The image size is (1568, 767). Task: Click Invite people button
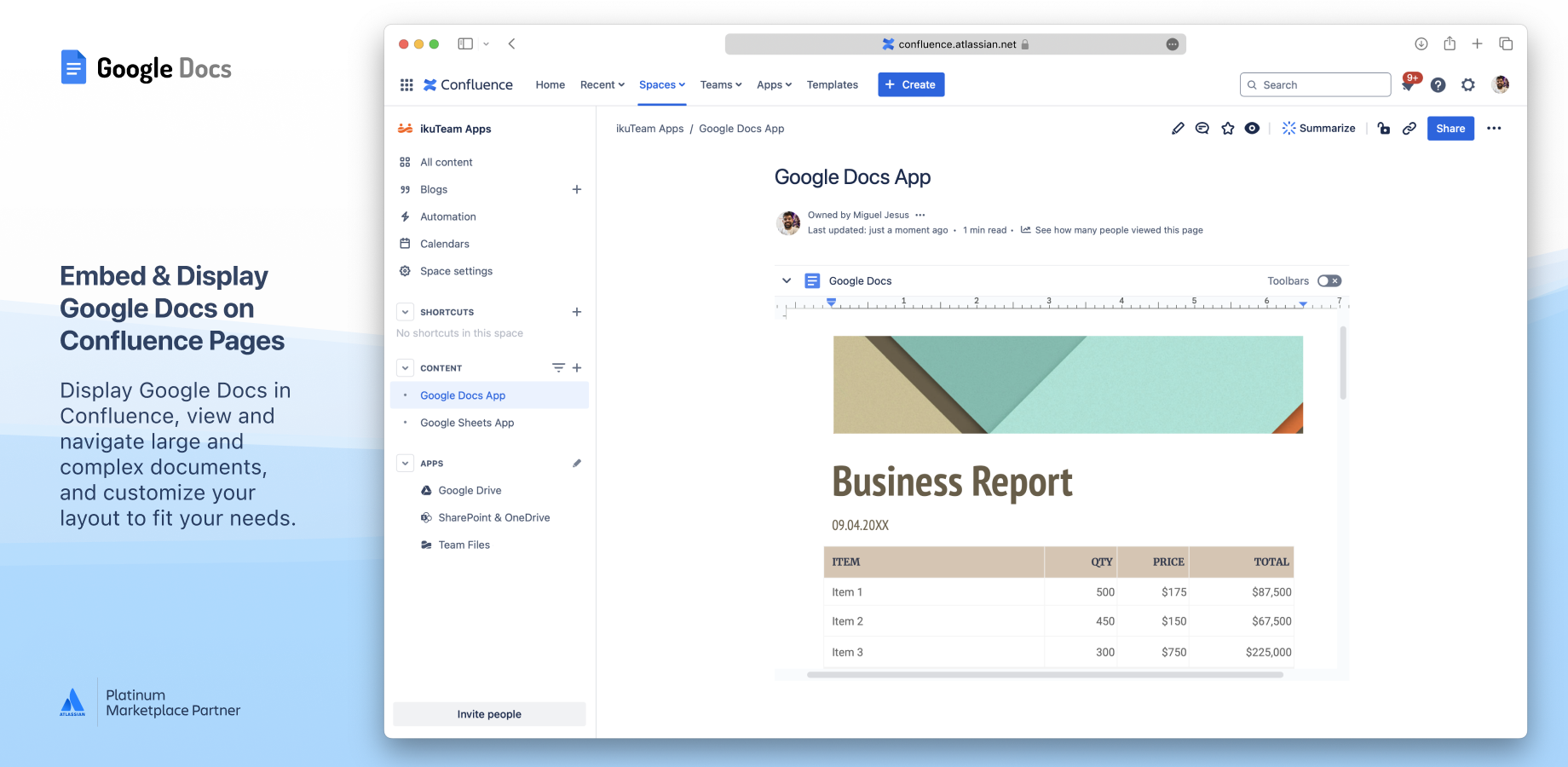click(x=489, y=714)
